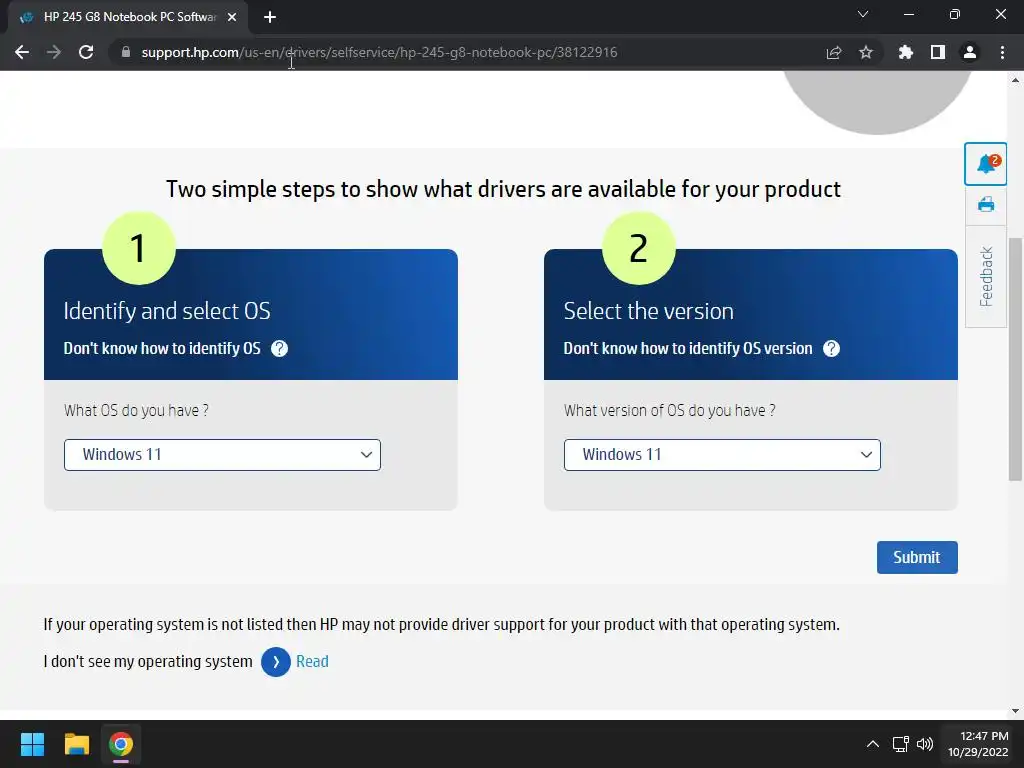
Task: Click help icon beside "Don't know how to identify OS"
Action: pos(279,348)
